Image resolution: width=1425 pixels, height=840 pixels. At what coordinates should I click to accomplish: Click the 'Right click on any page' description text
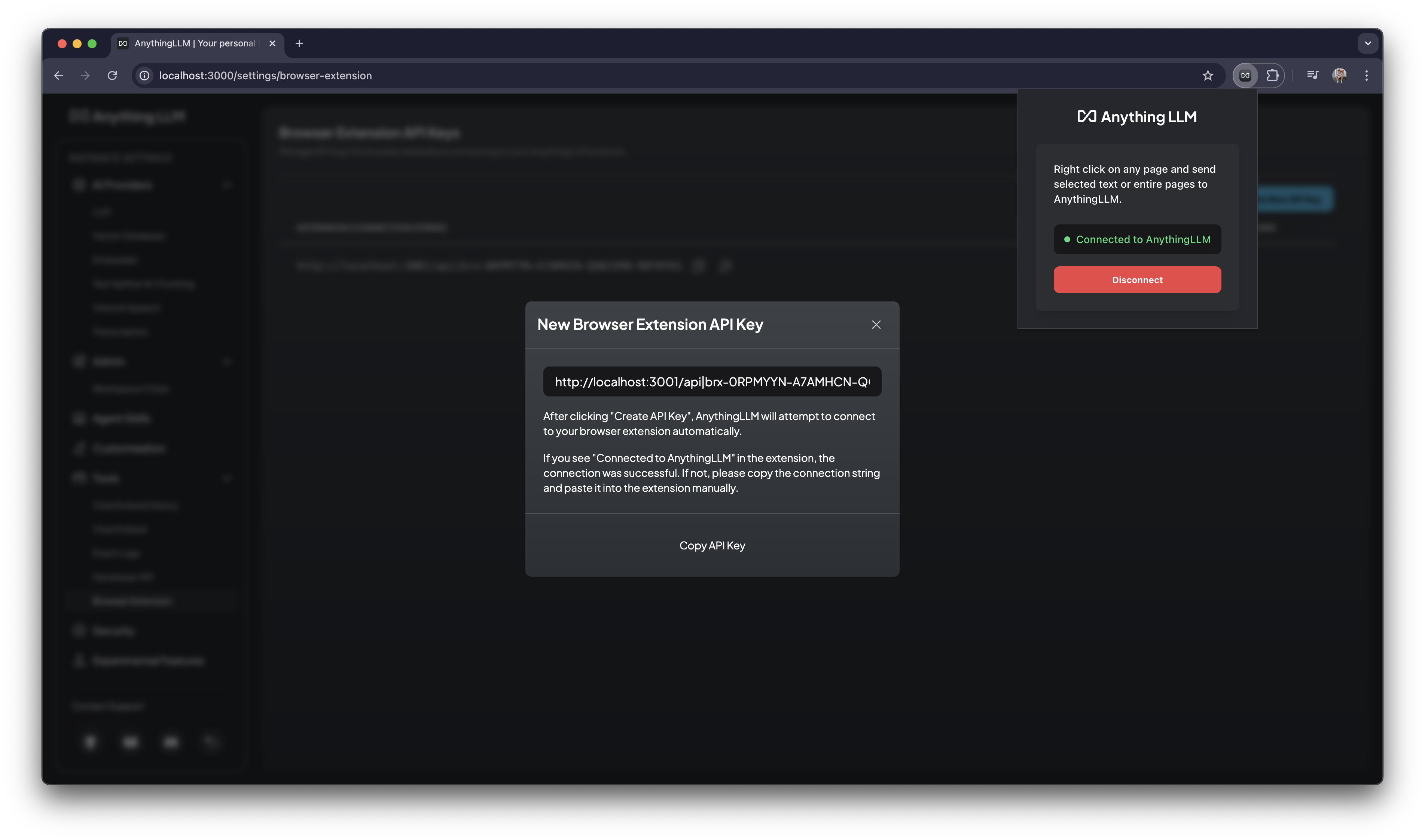click(x=1135, y=184)
